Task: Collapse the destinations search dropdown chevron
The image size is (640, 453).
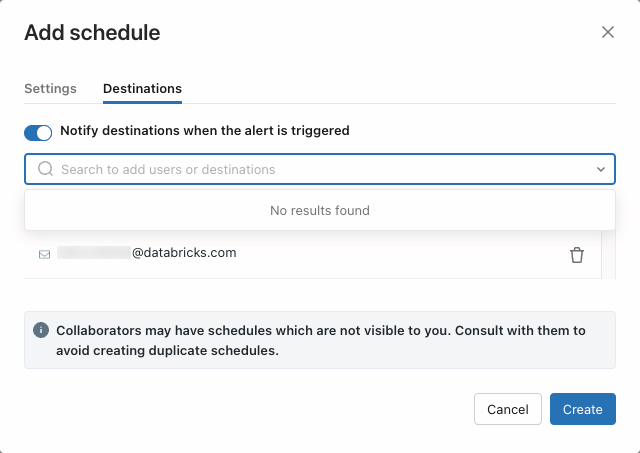Action: click(x=601, y=170)
